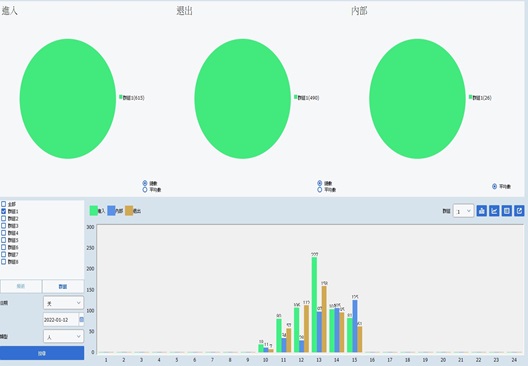Check the 全部 (all) checkbox
The height and width of the screenshot is (366, 528).
(x=3, y=204)
